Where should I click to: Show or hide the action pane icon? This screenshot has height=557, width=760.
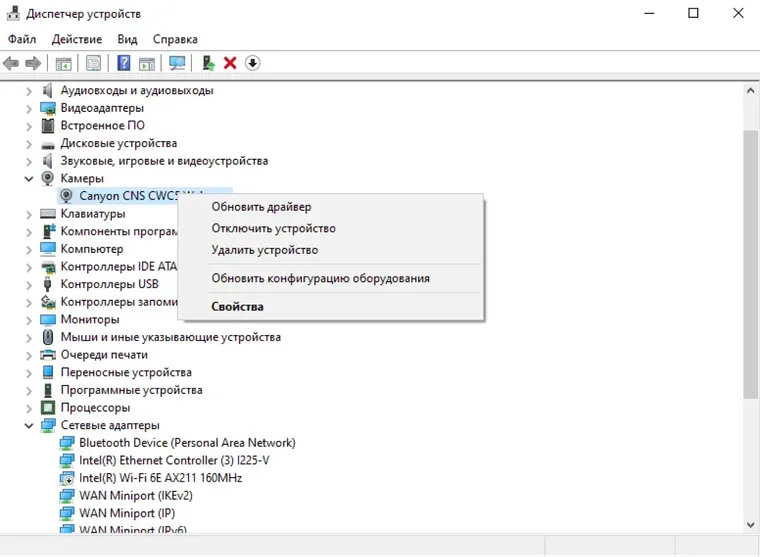tap(147, 63)
